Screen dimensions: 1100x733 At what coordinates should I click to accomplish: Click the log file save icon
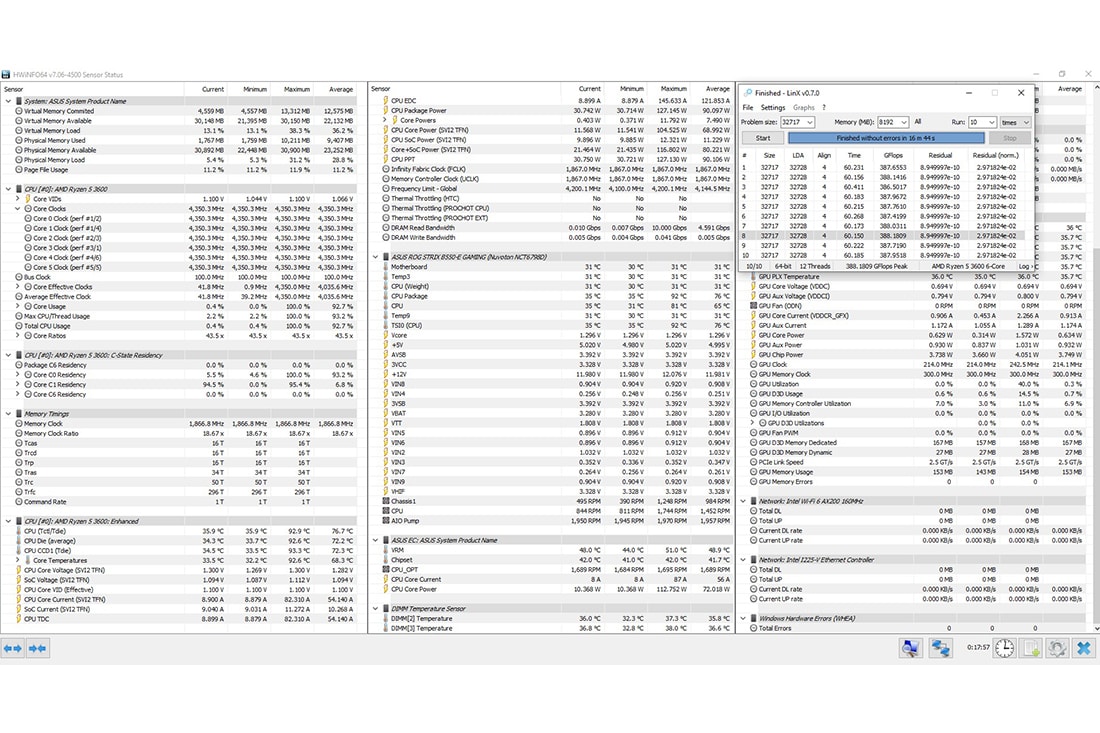pyautogui.click(x=1031, y=649)
